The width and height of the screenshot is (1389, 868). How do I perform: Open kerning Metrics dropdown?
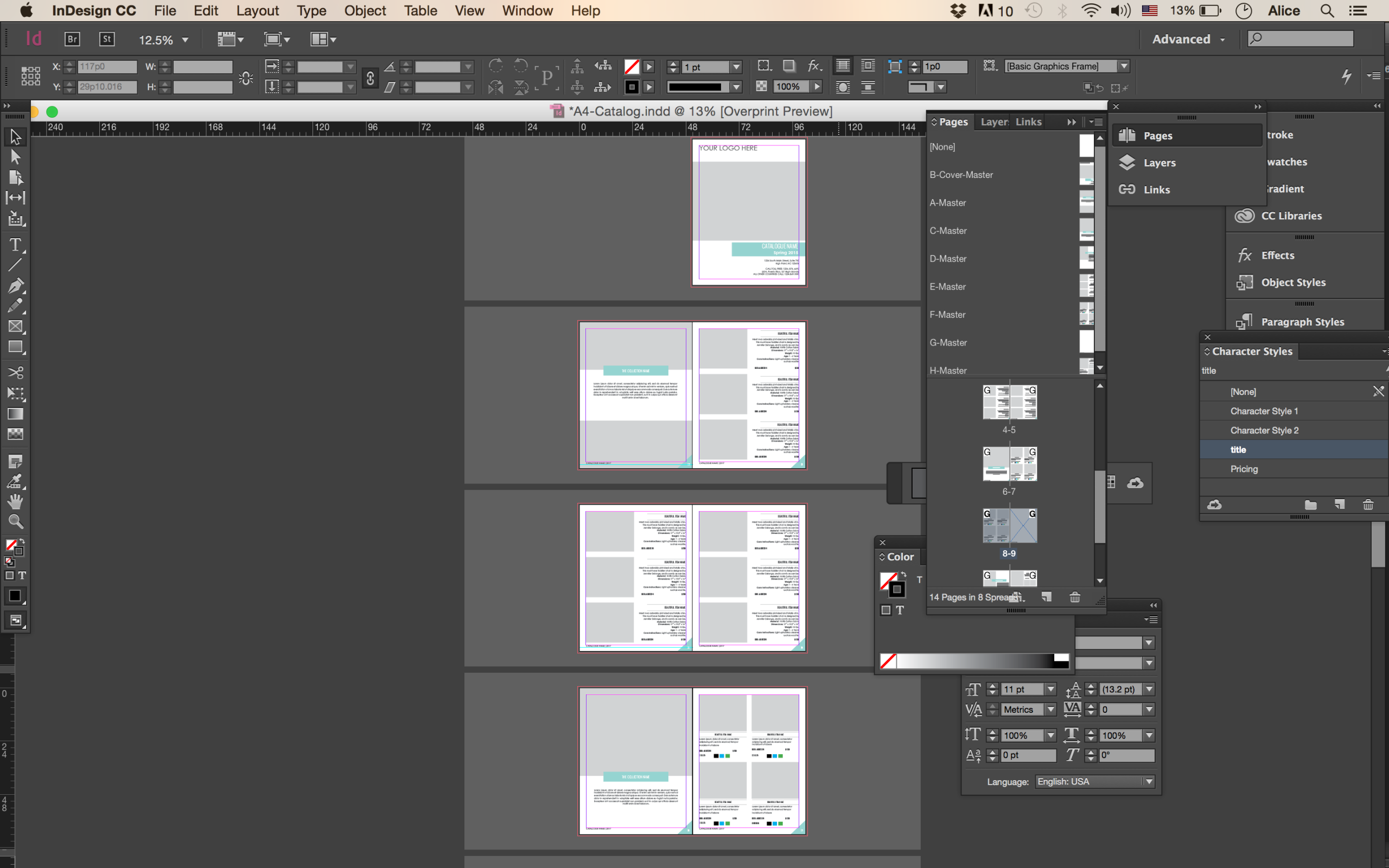coord(1050,710)
